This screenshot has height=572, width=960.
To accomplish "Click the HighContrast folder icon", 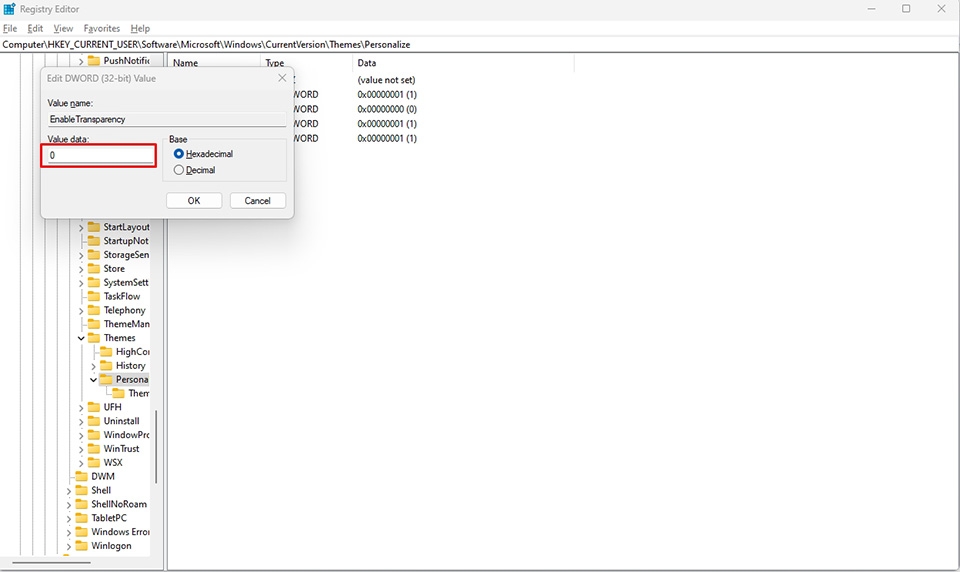I will pyautogui.click(x=106, y=352).
